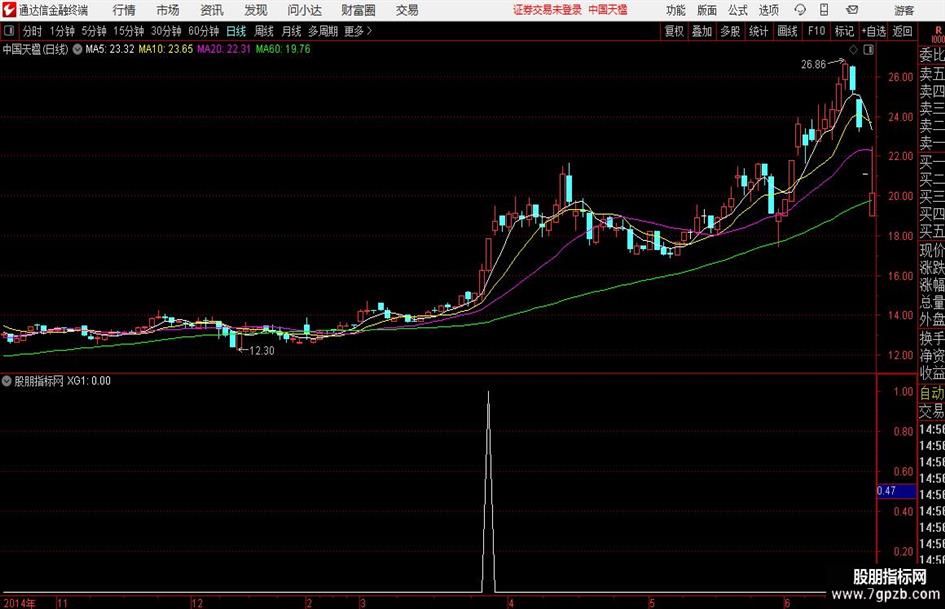Open the mobile phone icon in title bar
Image resolution: width=945 pixels, height=609 pixels.
click(x=823, y=10)
